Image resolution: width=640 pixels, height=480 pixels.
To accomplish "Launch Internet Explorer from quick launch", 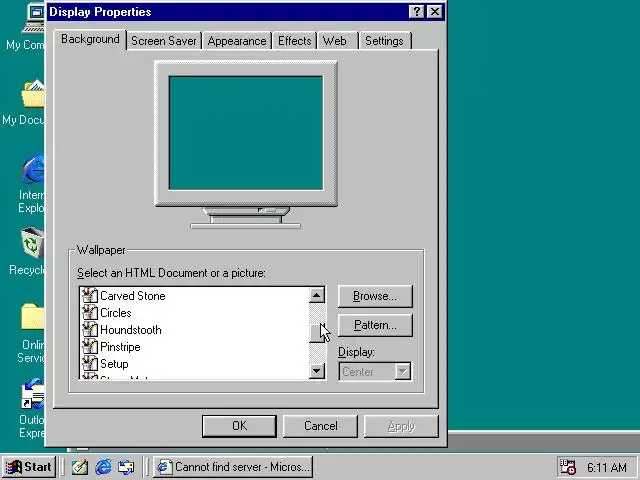I will (x=103, y=467).
